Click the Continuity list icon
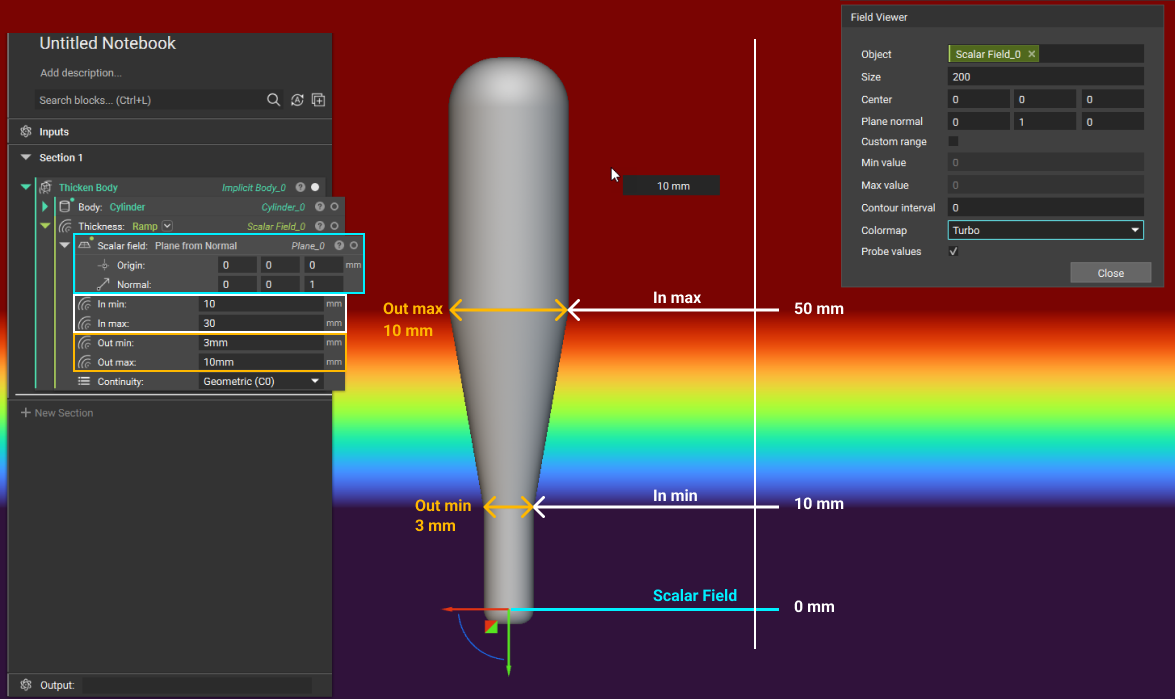The image size is (1175, 699). [x=84, y=381]
